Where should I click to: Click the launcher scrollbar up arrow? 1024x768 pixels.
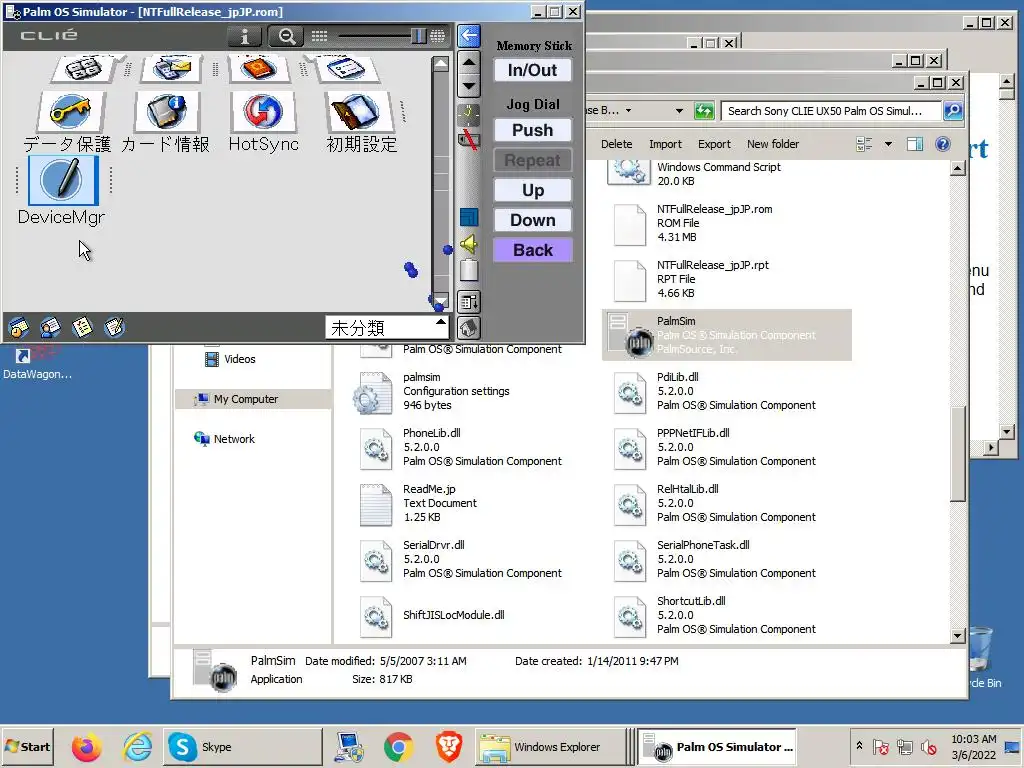tap(441, 64)
